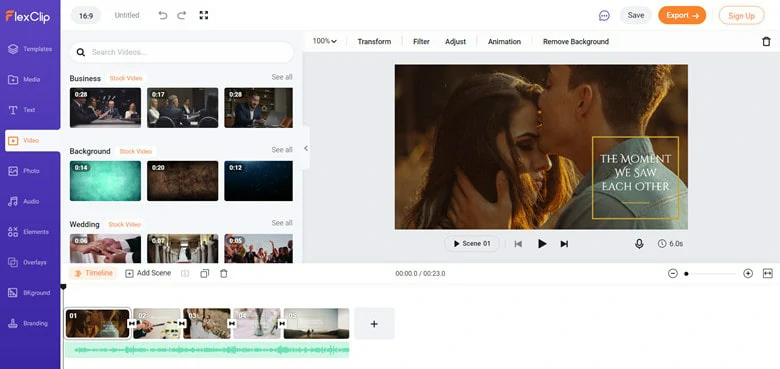
Task: Open the BKground panel in sidebar
Action: (30, 293)
